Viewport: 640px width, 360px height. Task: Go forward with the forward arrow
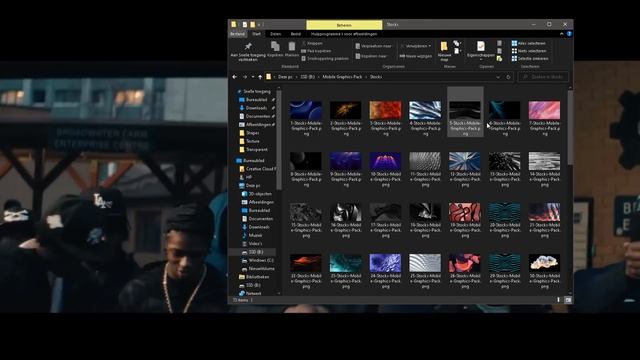click(244, 77)
